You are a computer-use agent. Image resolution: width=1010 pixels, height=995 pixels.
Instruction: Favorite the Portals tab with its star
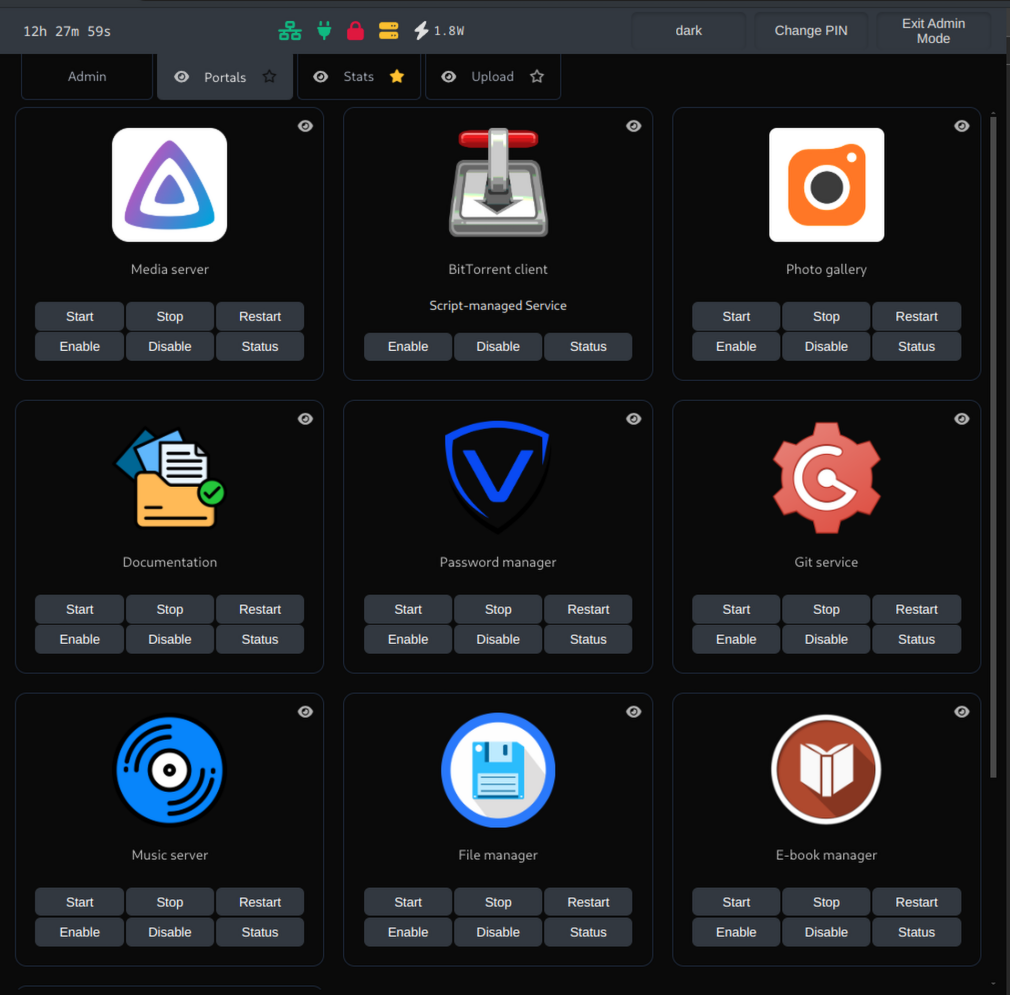point(269,77)
